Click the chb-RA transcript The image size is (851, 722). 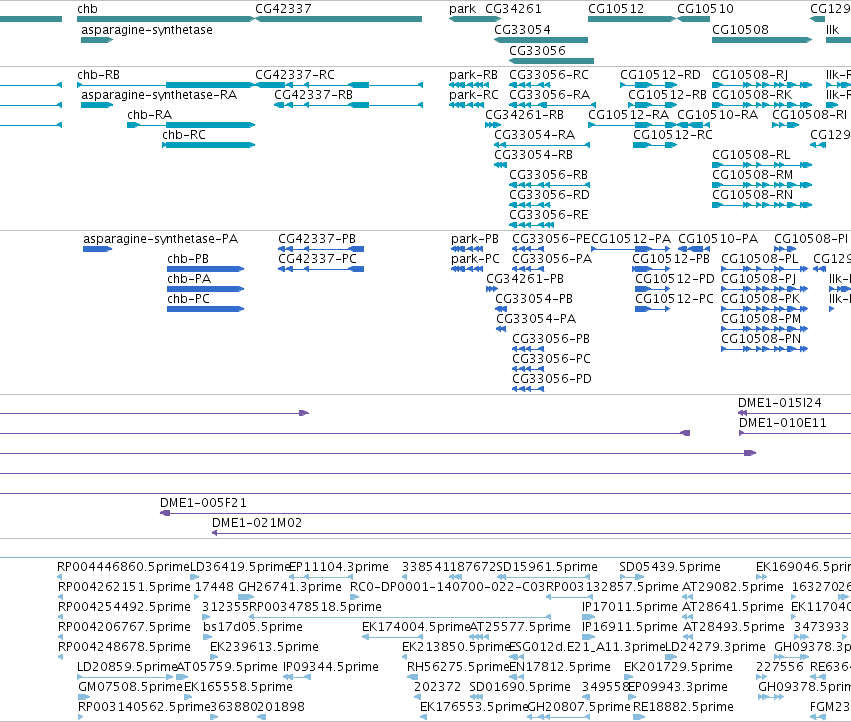[x=191, y=125]
